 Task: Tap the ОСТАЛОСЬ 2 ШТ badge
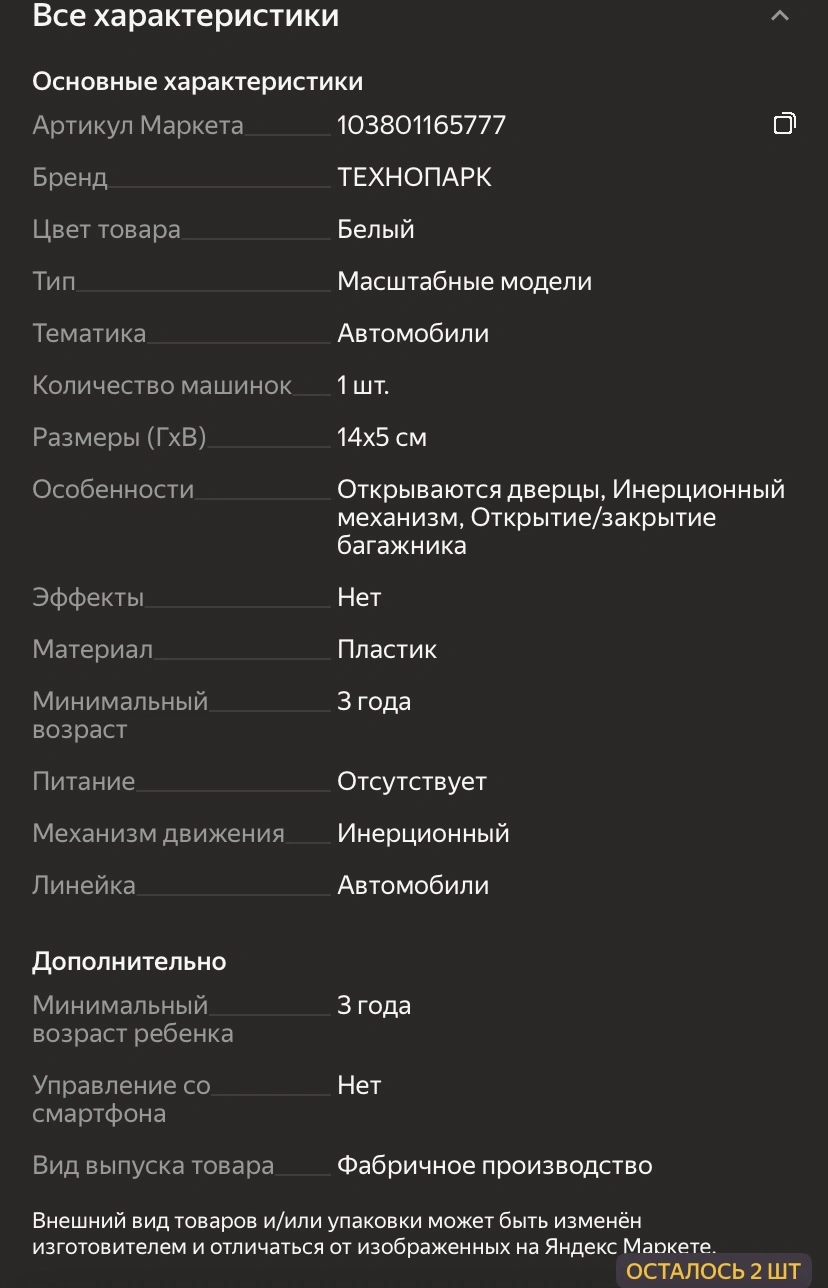click(713, 1271)
